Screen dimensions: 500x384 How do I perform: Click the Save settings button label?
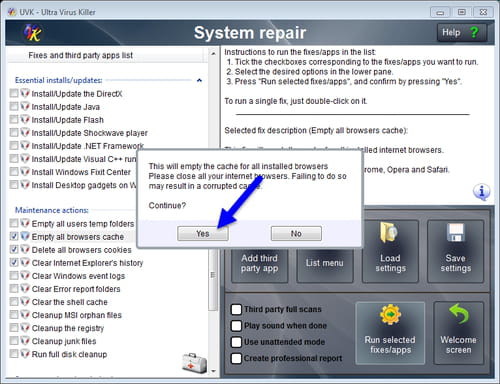tap(456, 263)
